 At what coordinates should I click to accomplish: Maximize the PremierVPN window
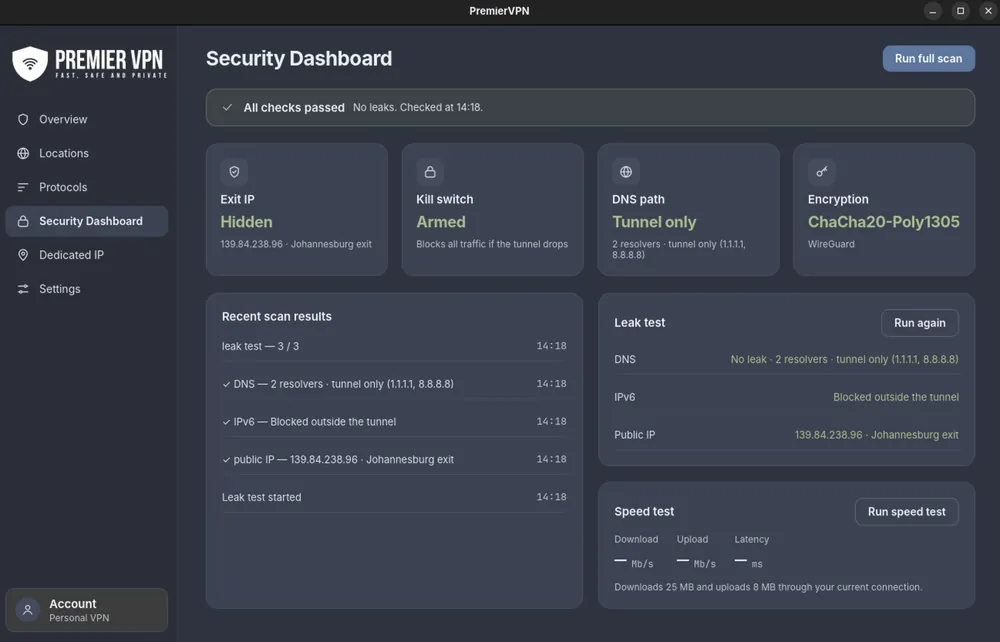pyautogui.click(x=960, y=11)
